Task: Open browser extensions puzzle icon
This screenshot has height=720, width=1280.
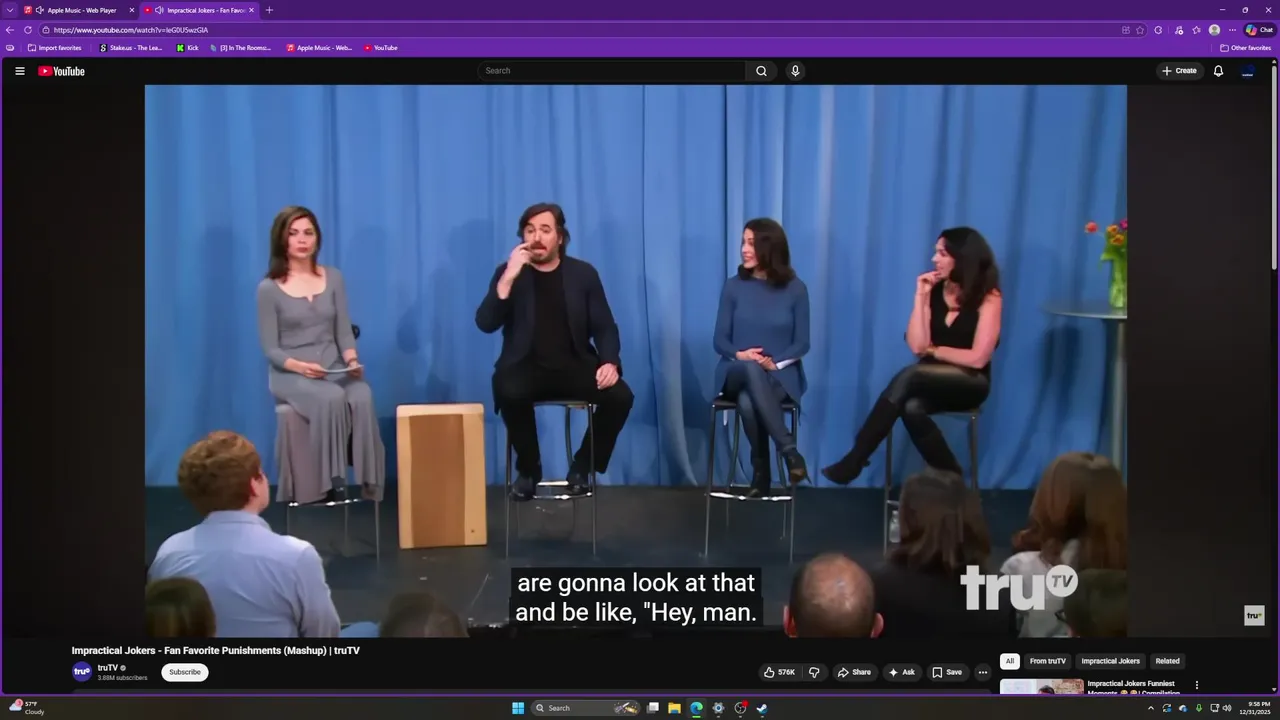Action: (1159, 30)
